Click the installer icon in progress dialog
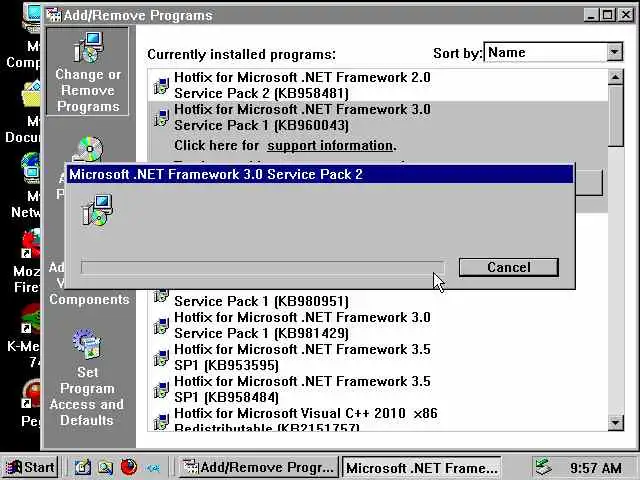 click(x=97, y=210)
